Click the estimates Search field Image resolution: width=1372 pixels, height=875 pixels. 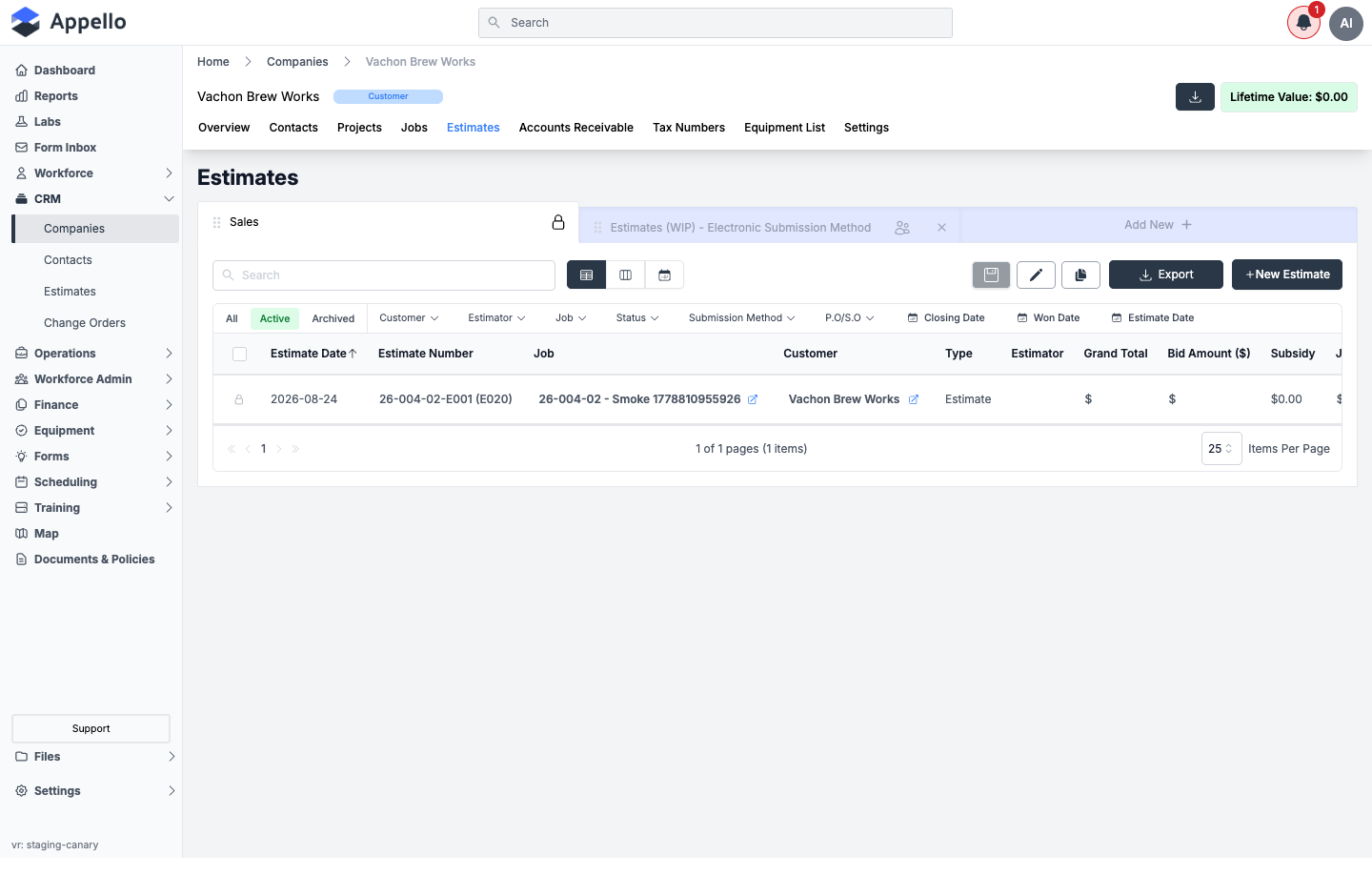384,275
